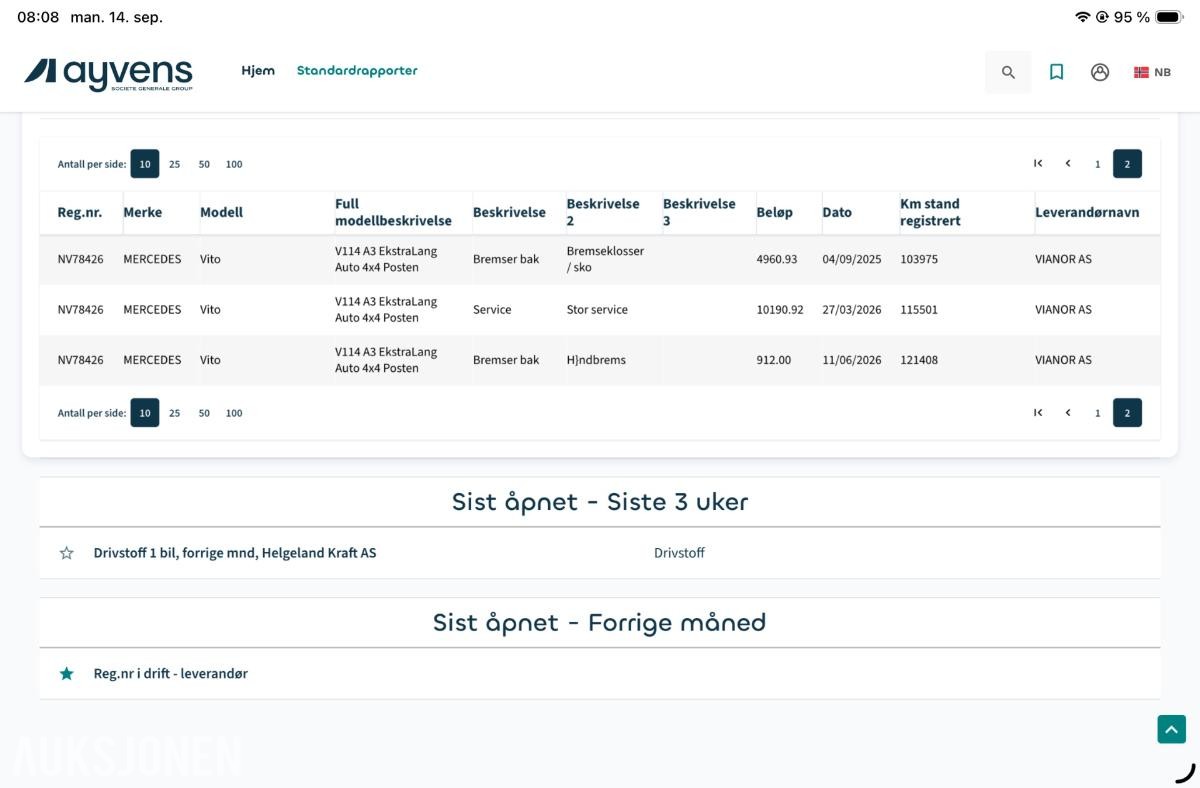The width and height of the screenshot is (1200, 788).
Task: Click the Wi-Fi status icon
Action: point(1082,17)
